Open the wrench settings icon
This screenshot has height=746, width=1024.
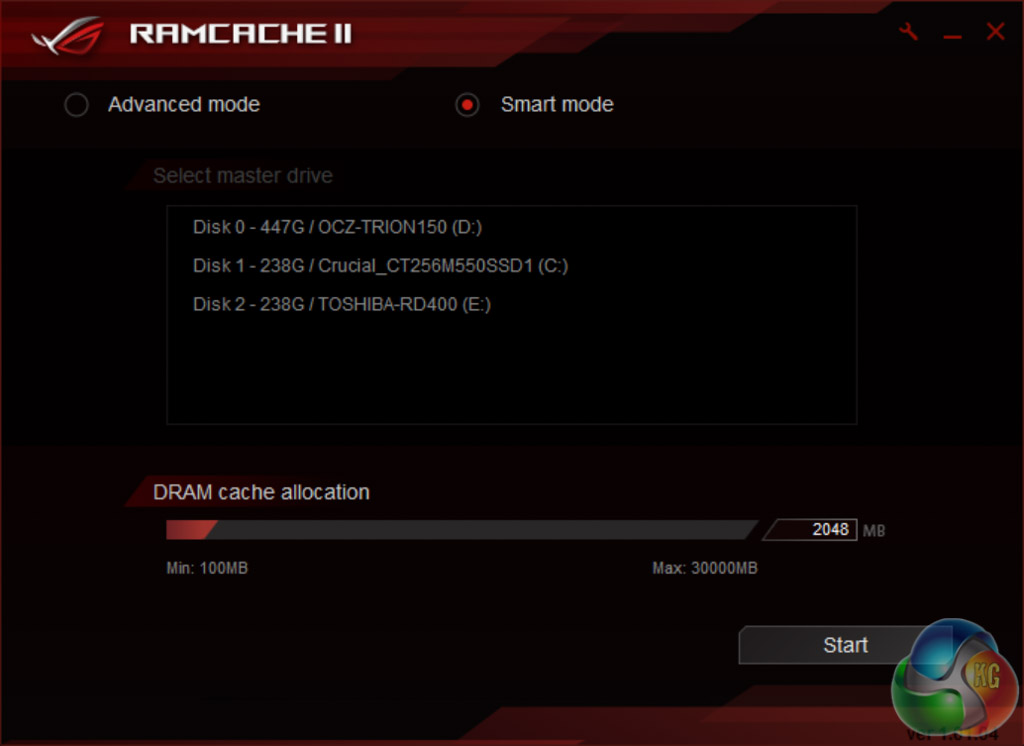pyautogui.click(x=908, y=31)
